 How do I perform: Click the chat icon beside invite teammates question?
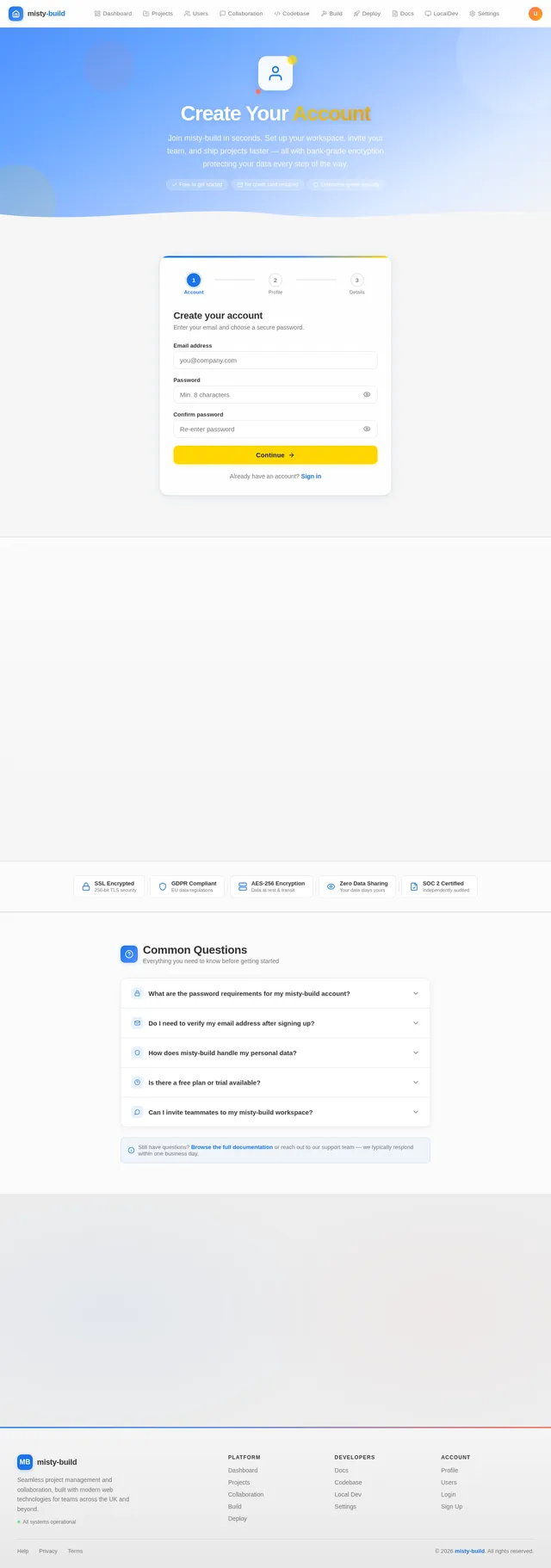137,1112
